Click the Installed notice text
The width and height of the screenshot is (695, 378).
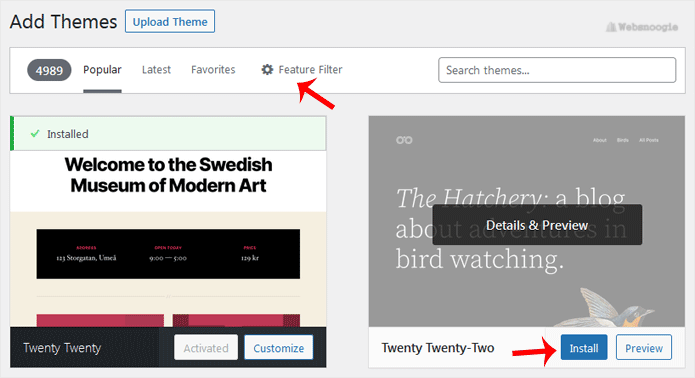[68, 134]
